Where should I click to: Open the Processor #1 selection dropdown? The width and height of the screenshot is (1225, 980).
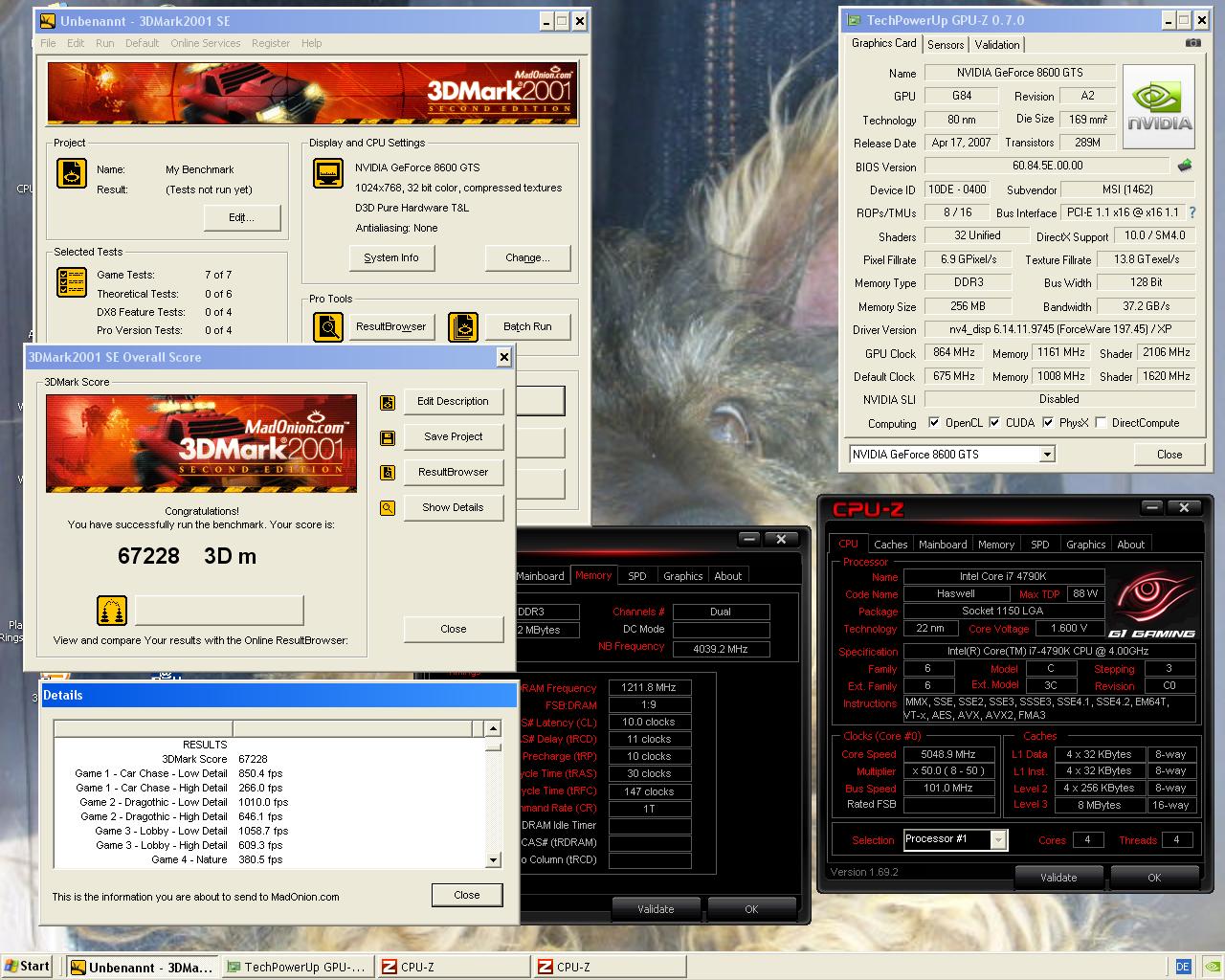point(998,840)
